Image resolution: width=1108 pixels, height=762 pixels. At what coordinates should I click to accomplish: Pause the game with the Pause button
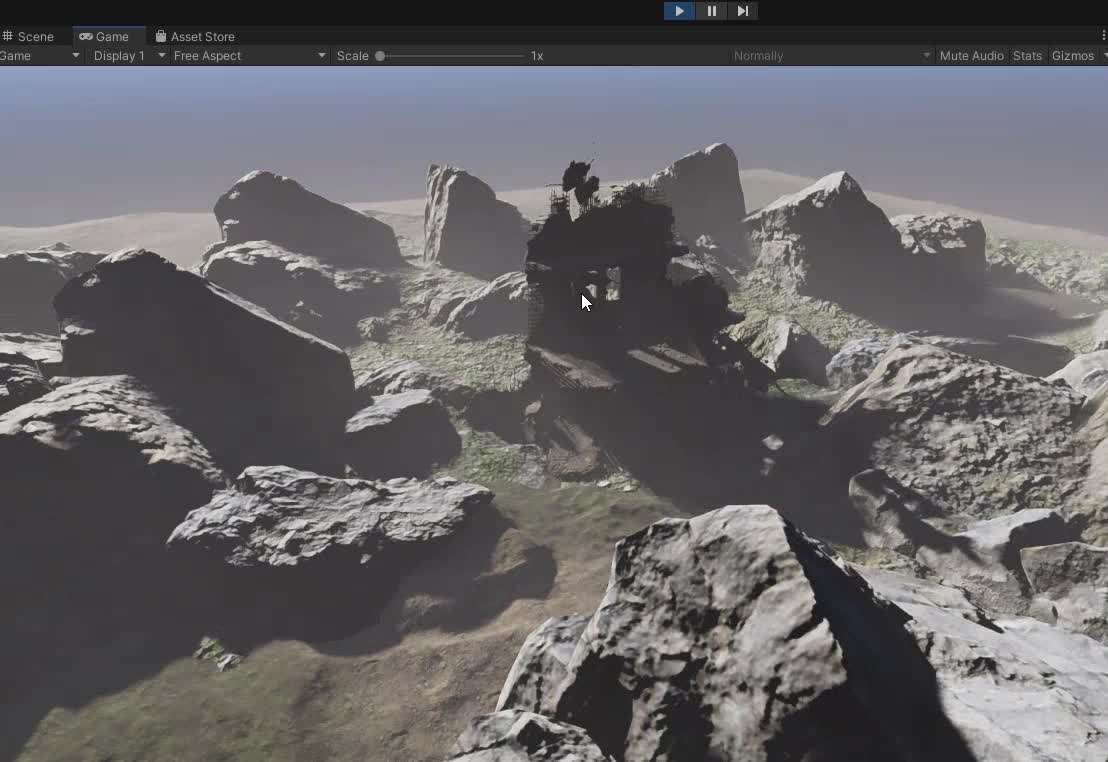pyautogui.click(x=711, y=11)
